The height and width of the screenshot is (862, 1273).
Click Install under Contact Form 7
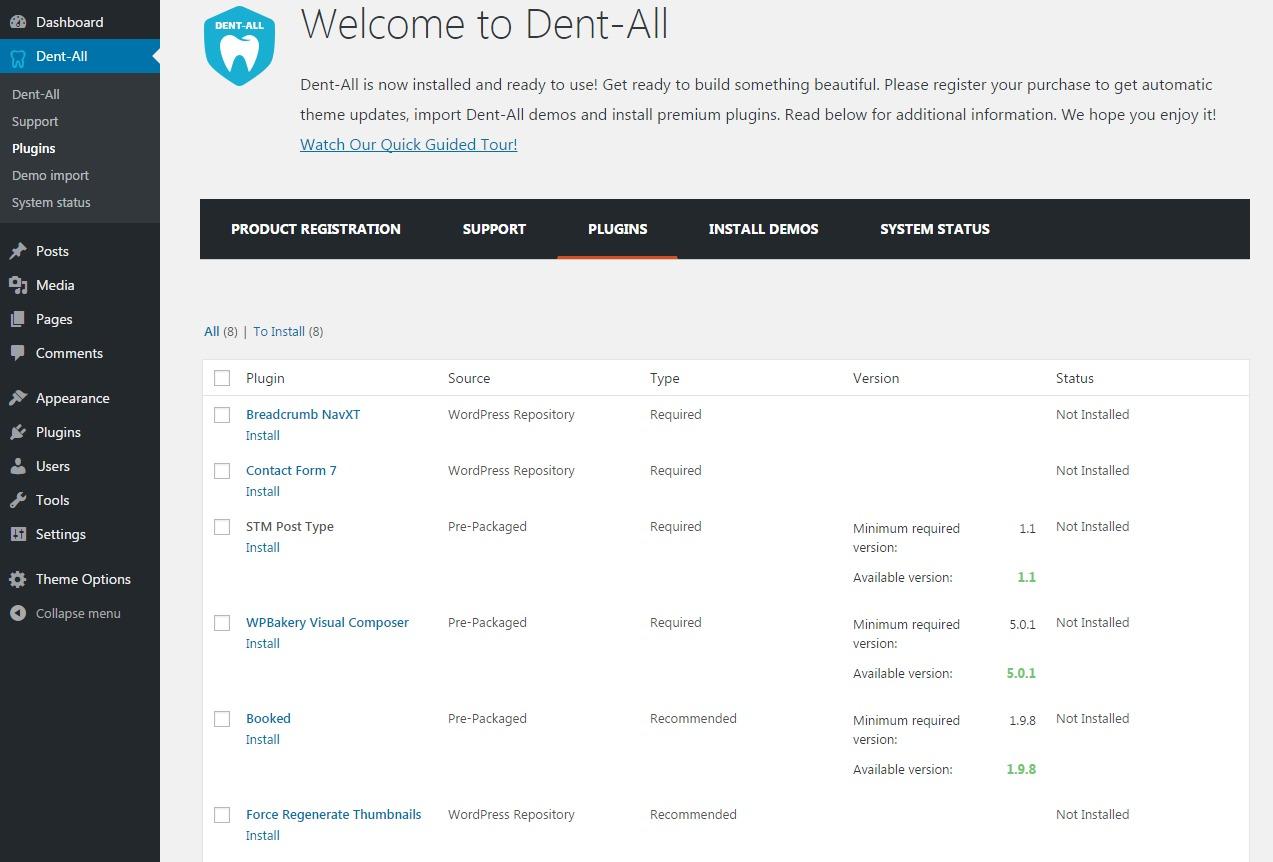coord(263,491)
